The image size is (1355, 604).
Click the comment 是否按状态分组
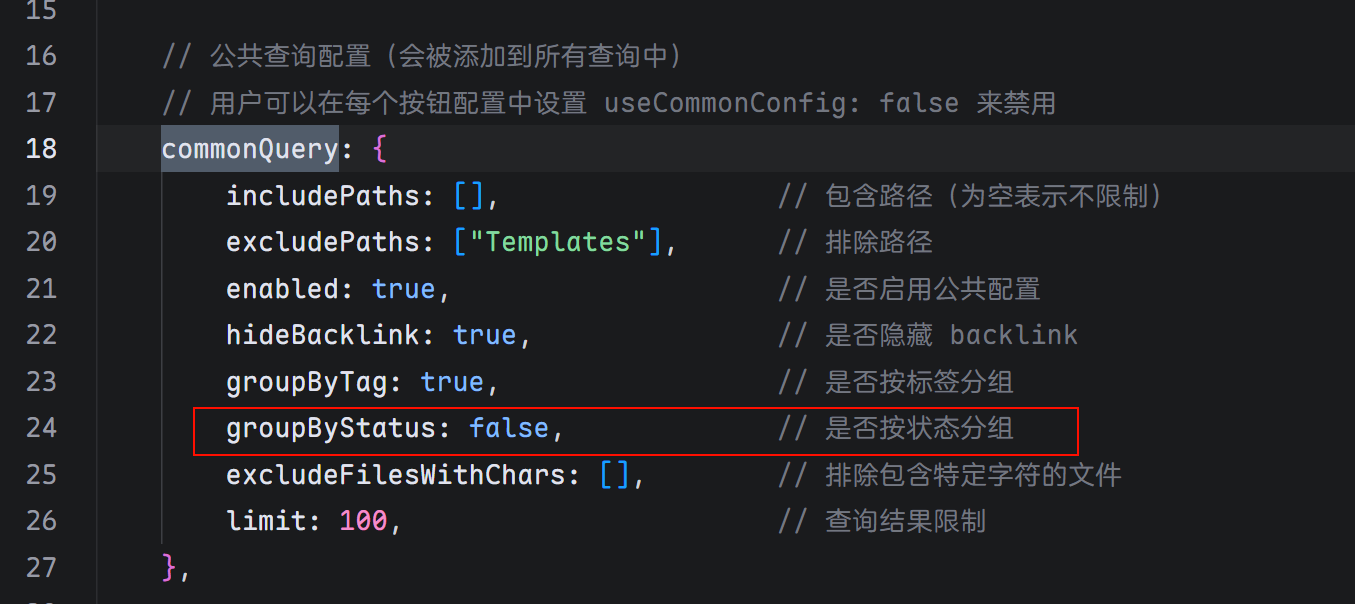[919, 428]
